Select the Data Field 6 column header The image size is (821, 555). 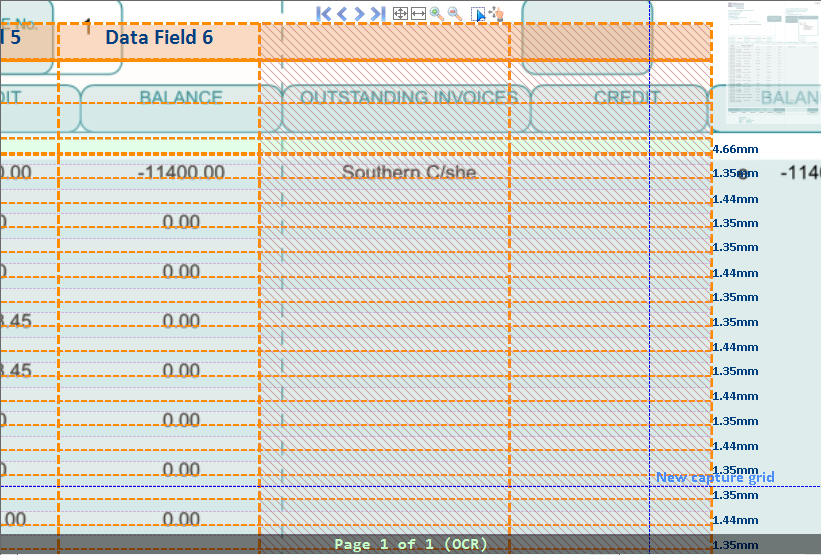click(x=159, y=38)
